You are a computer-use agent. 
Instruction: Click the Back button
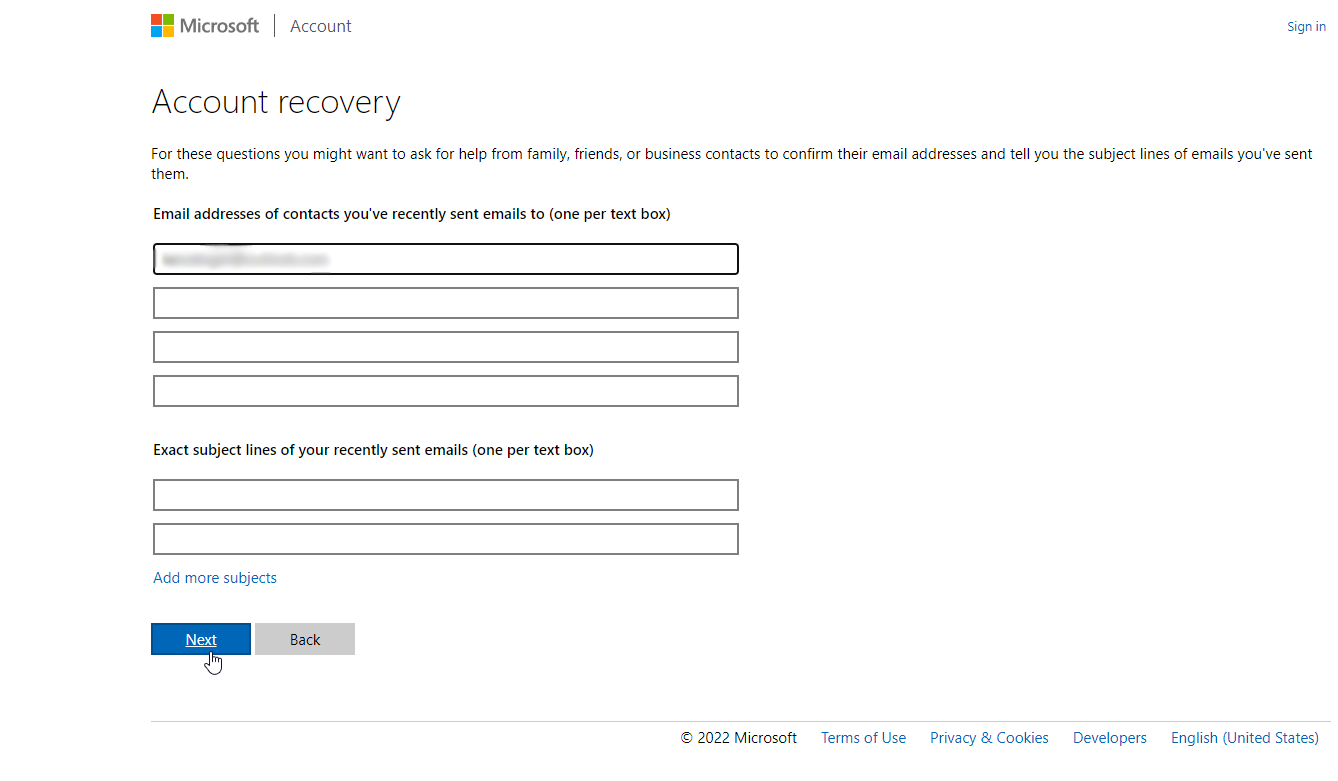coord(305,640)
